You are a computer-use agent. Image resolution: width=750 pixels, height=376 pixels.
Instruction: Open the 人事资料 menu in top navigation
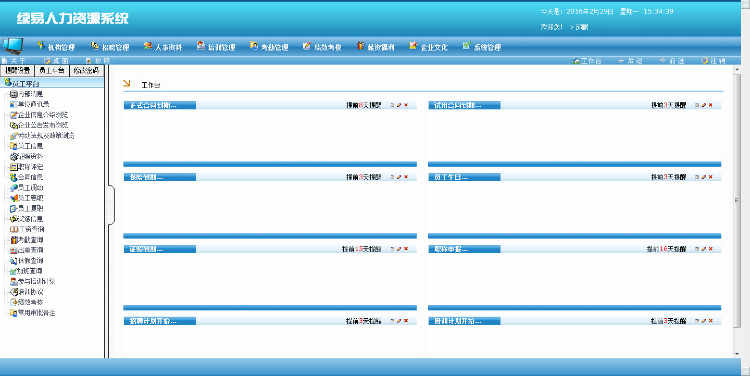[163, 46]
